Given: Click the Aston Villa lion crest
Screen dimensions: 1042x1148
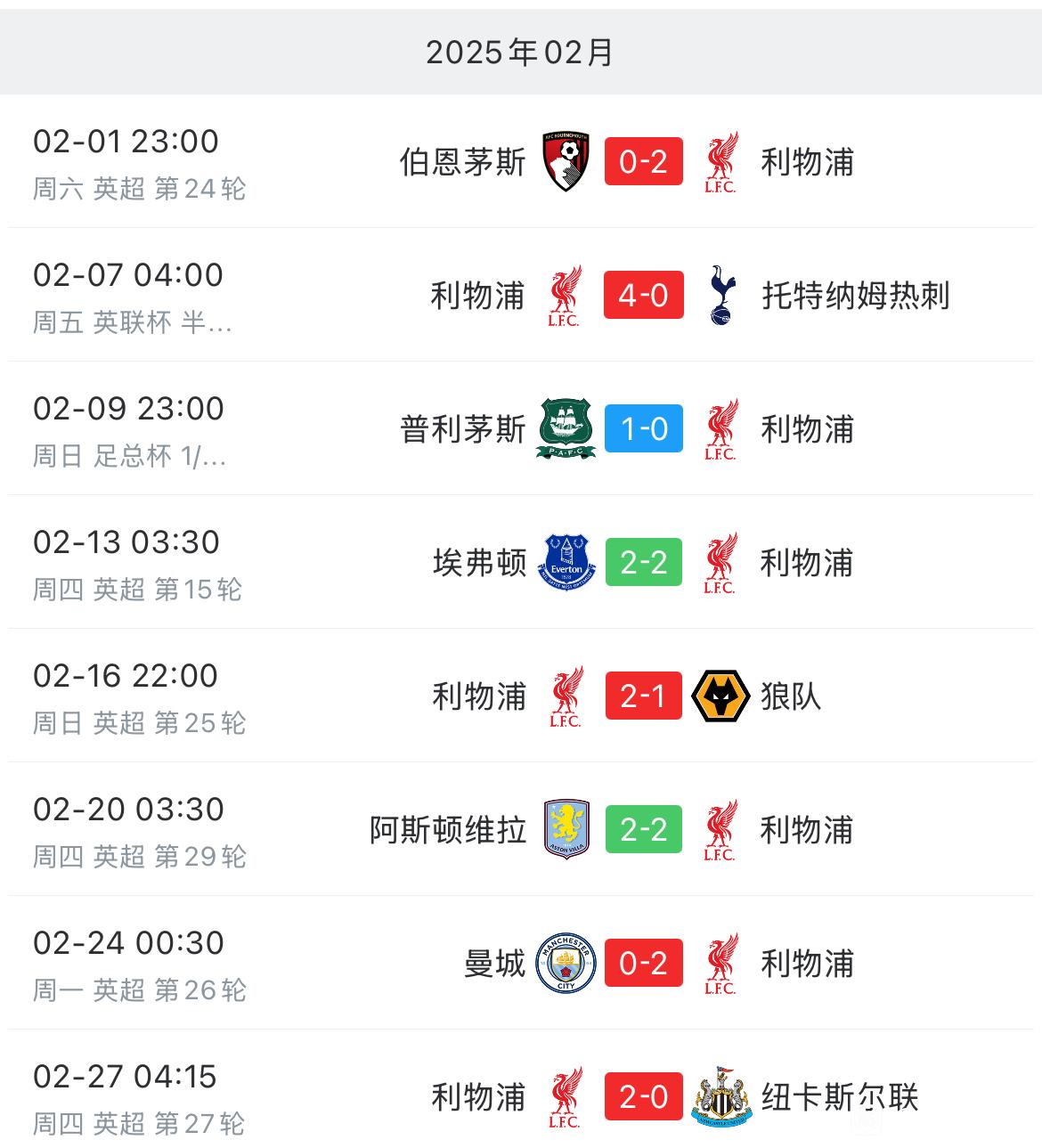Looking at the screenshot, I should tap(566, 829).
